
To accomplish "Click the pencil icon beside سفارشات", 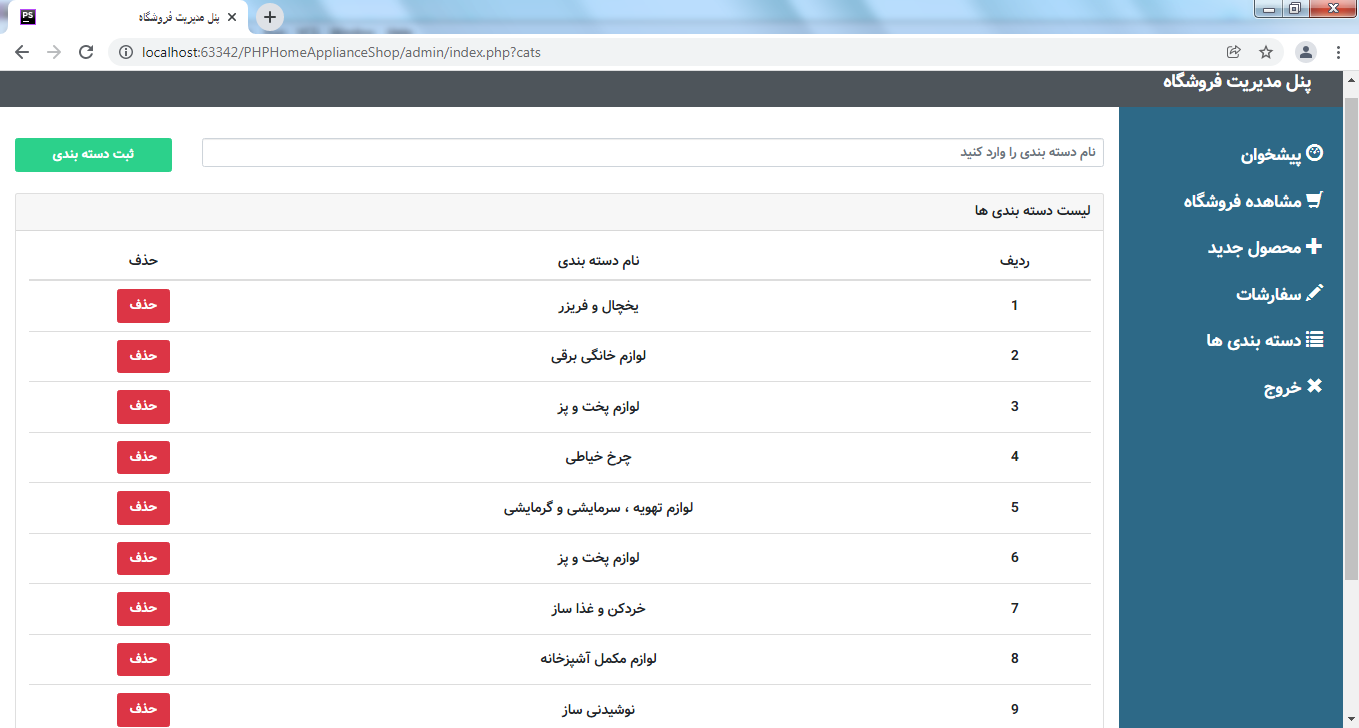I will [1314, 293].
